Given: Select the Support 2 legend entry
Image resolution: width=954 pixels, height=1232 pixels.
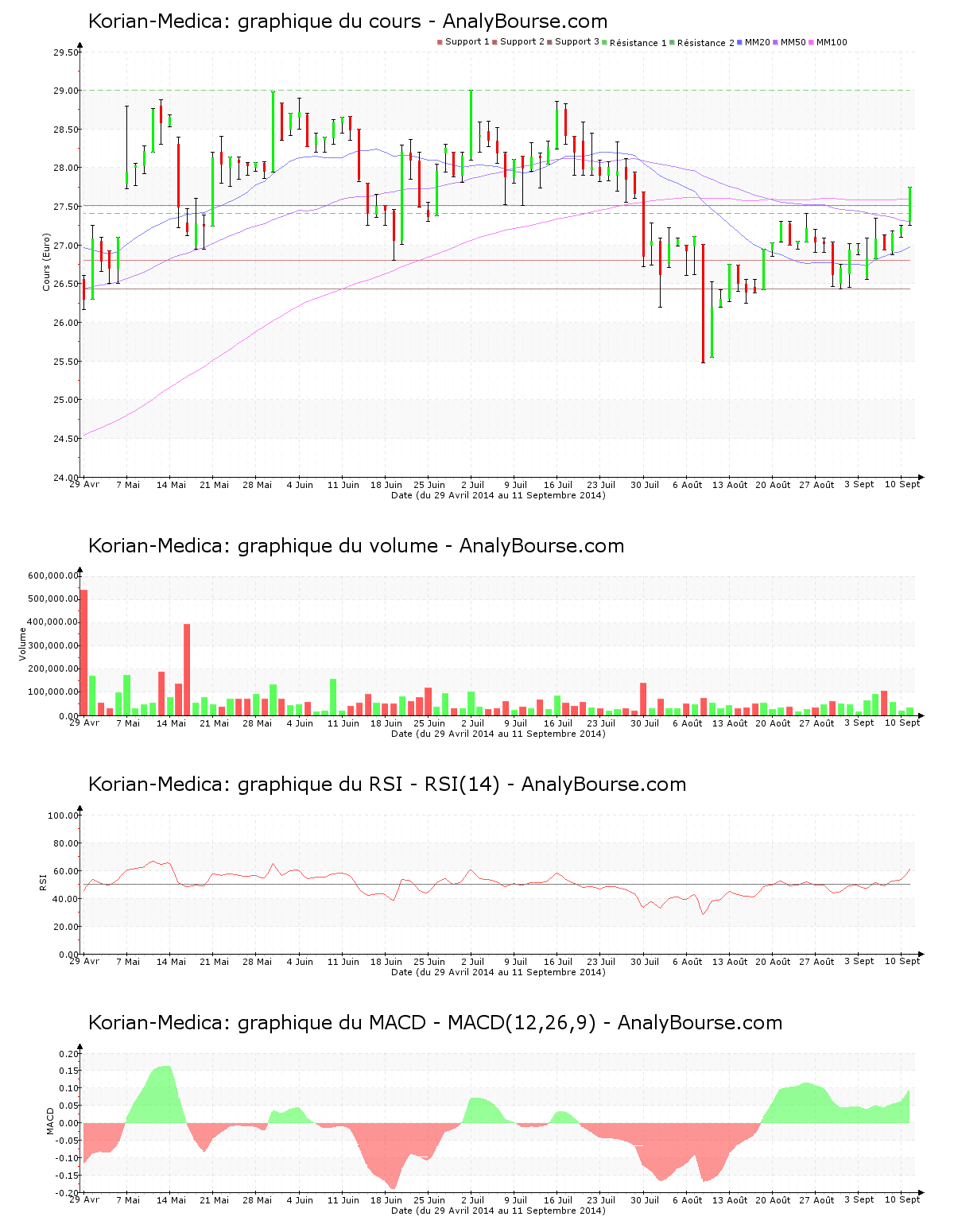Looking at the screenshot, I should tap(522, 42).
